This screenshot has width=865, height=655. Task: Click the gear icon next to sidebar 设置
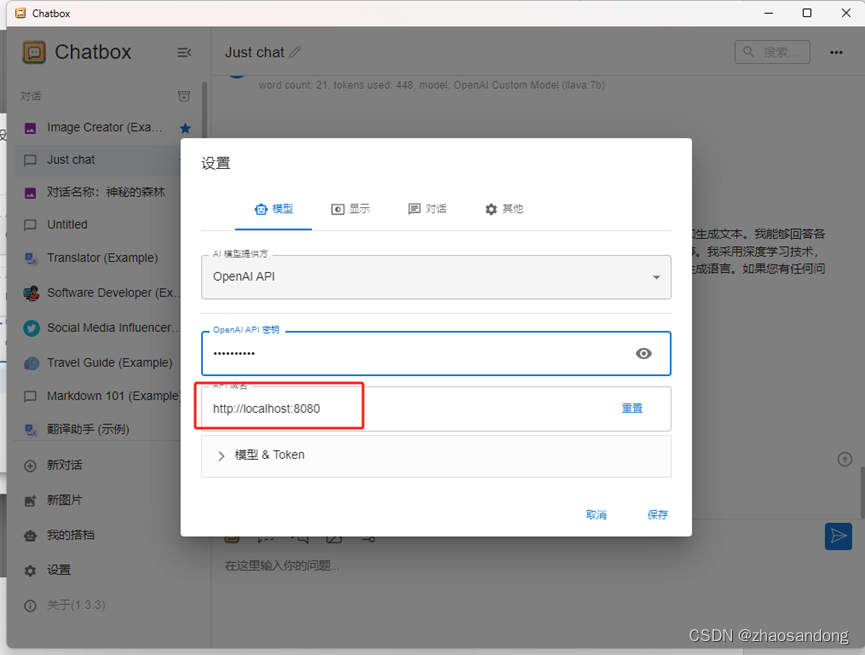tap(30, 571)
